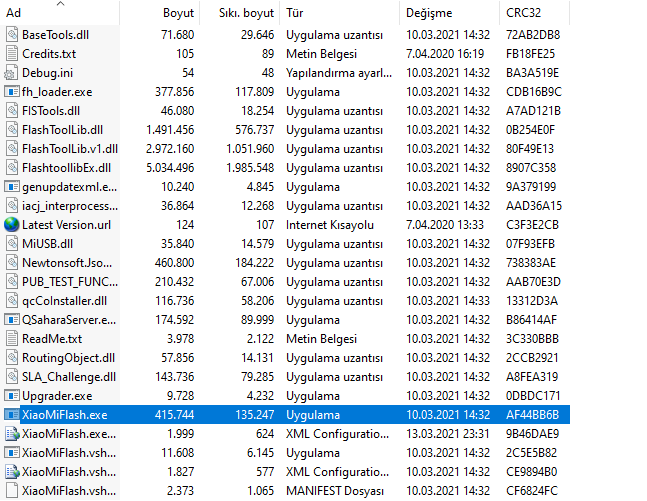Click the date 13.03.2021 23:31
Image resolution: width=647 pixels, height=501 pixels.
[448, 434]
